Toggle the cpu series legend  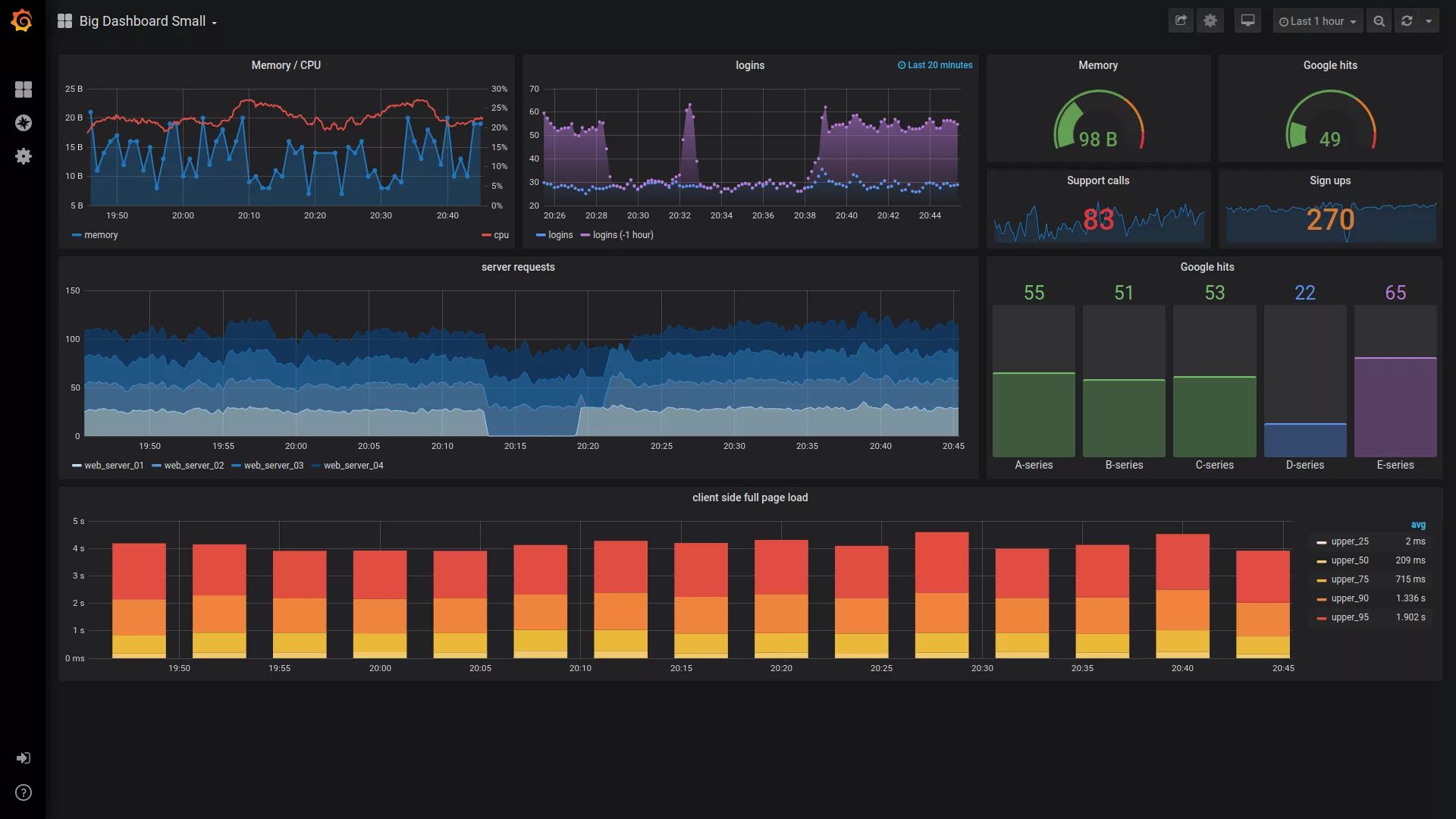(x=500, y=235)
